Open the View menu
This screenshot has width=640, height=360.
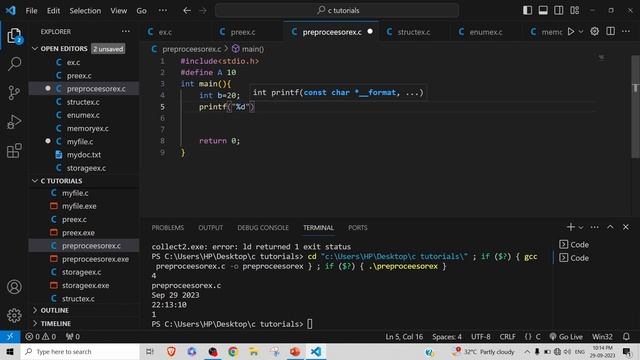(x=118, y=11)
